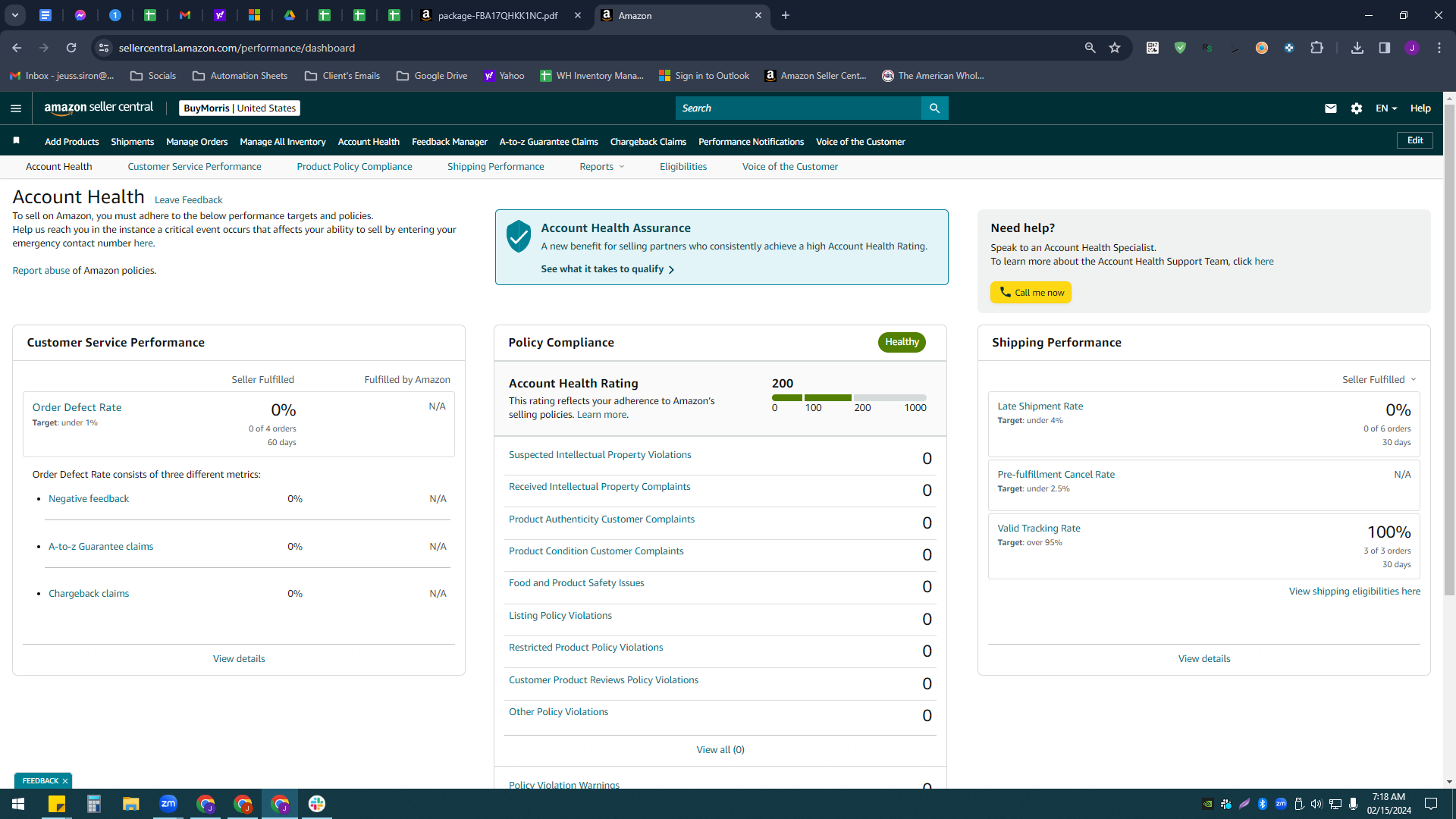
Task: Close the FEEDBACK tab with X
Action: point(65,781)
